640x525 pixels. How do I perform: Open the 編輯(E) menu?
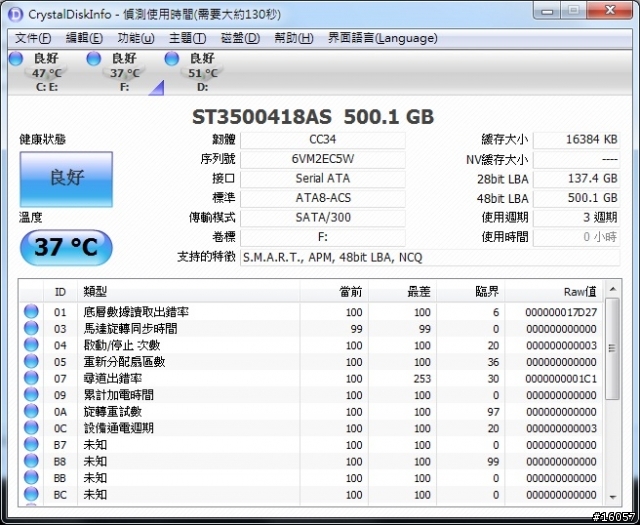(84, 38)
